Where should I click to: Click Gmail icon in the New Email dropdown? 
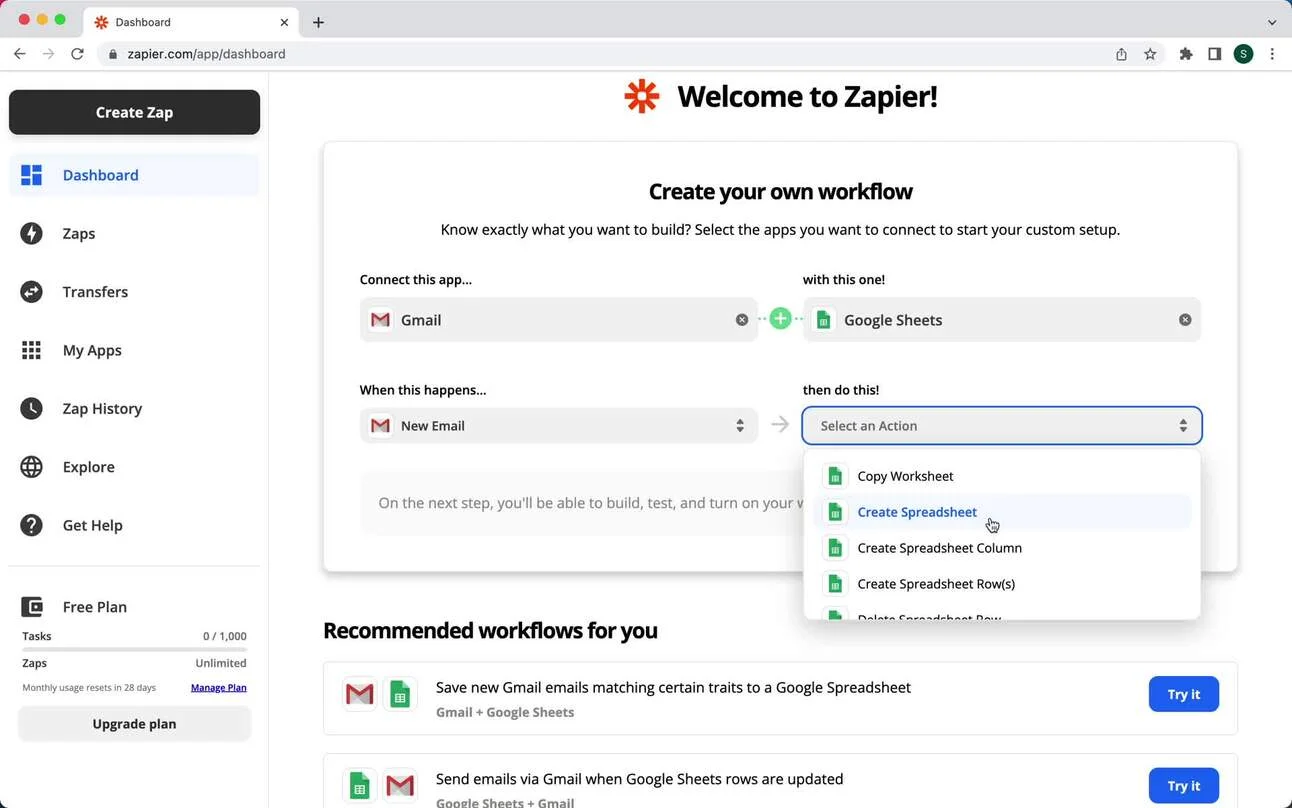click(380, 426)
